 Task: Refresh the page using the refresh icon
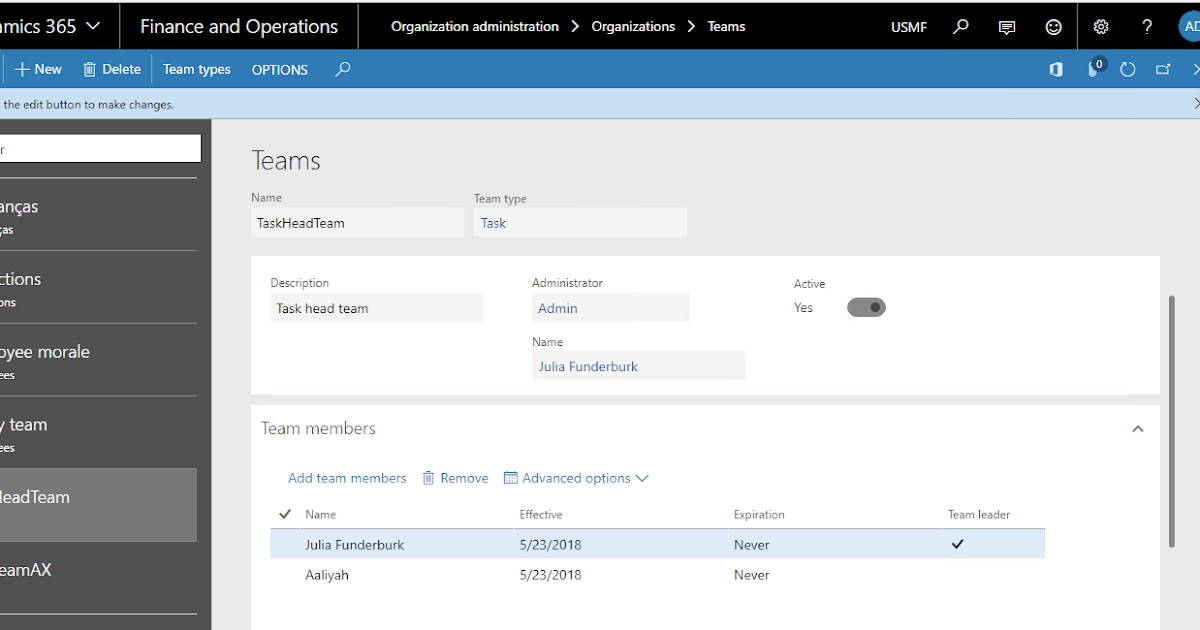(1128, 70)
